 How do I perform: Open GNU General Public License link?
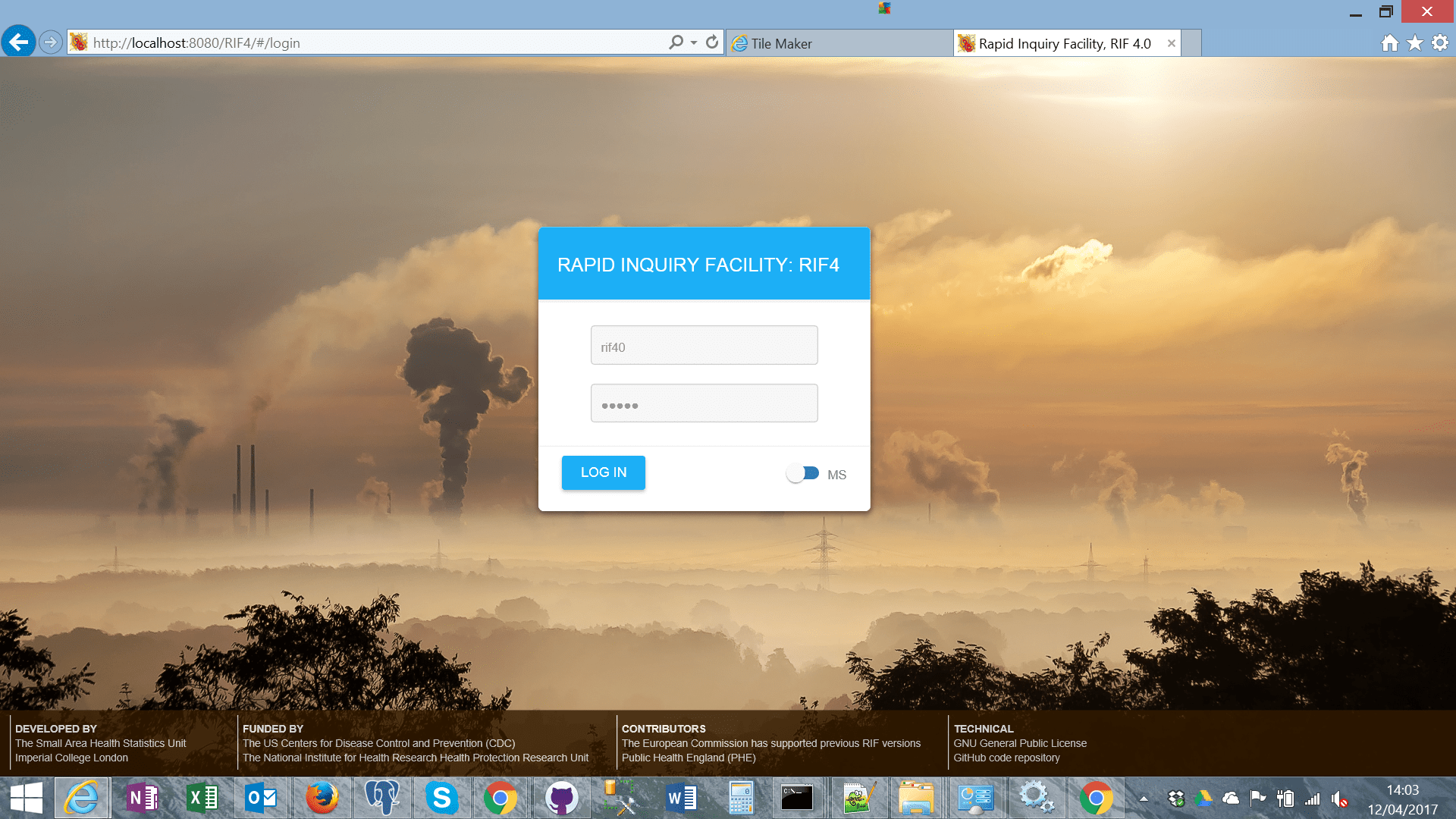(1020, 743)
